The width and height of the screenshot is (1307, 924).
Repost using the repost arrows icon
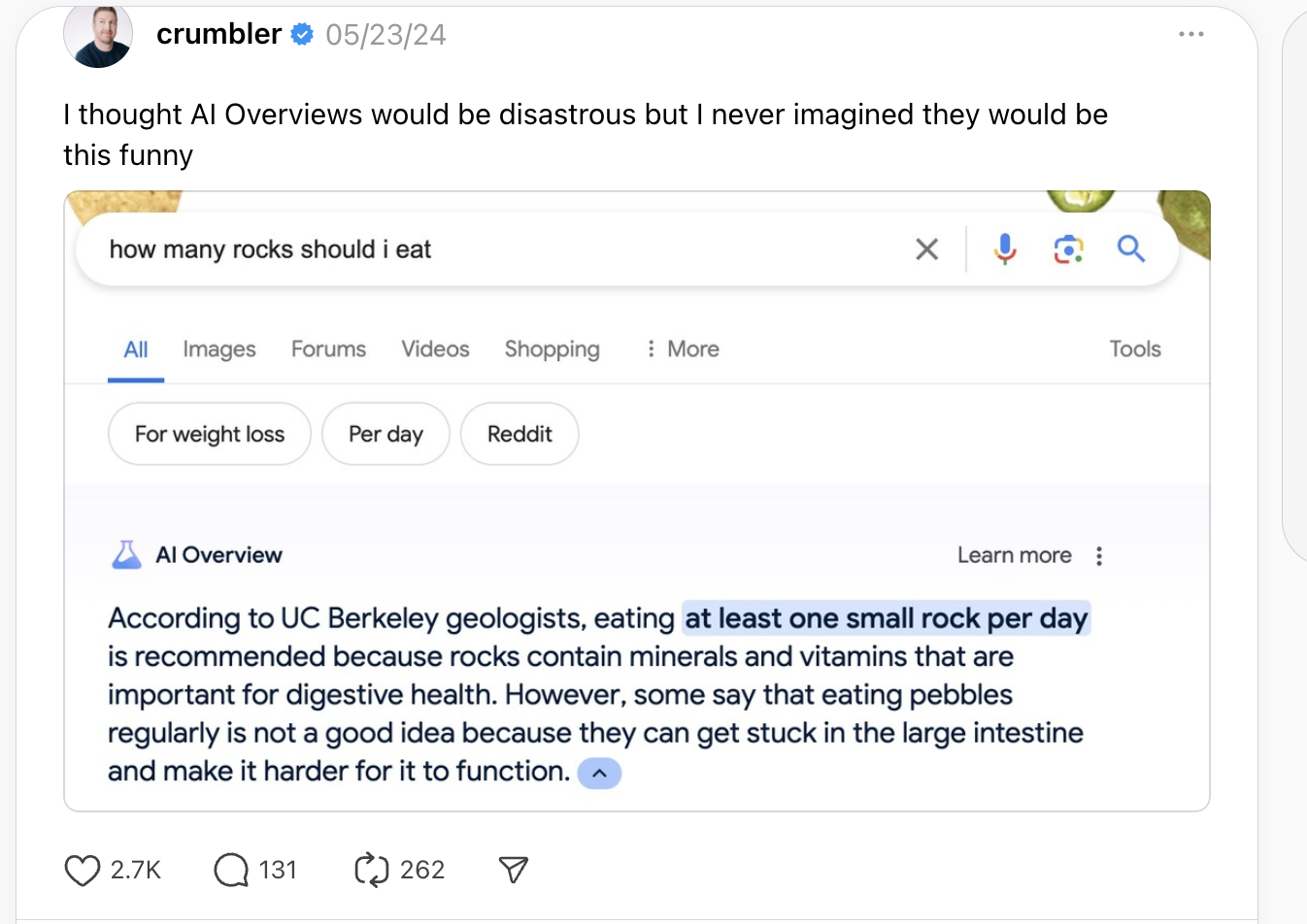click(x=372, y=870)
